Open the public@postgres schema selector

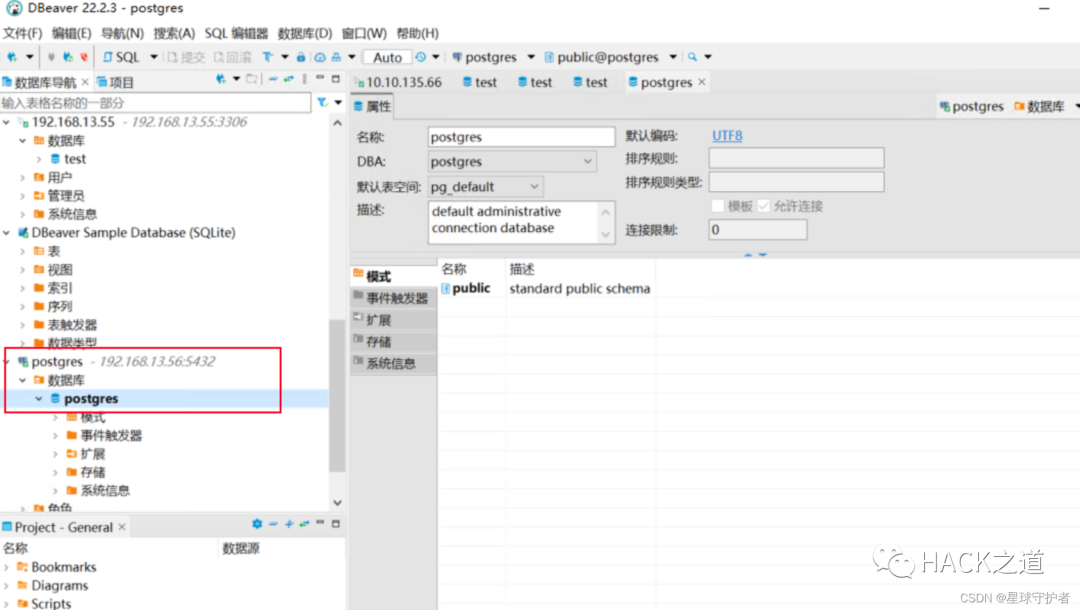[610, 57]
